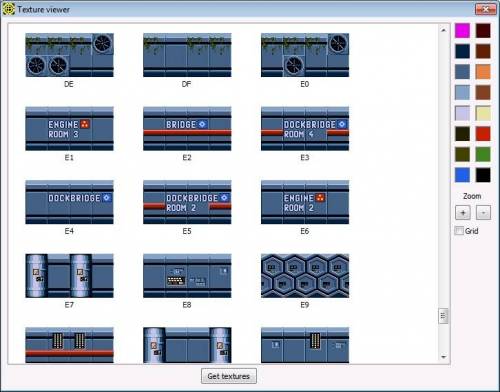Pick the very dark olive color swatch
The width and height of the screenshot is (500, 392).
(463, 134)
